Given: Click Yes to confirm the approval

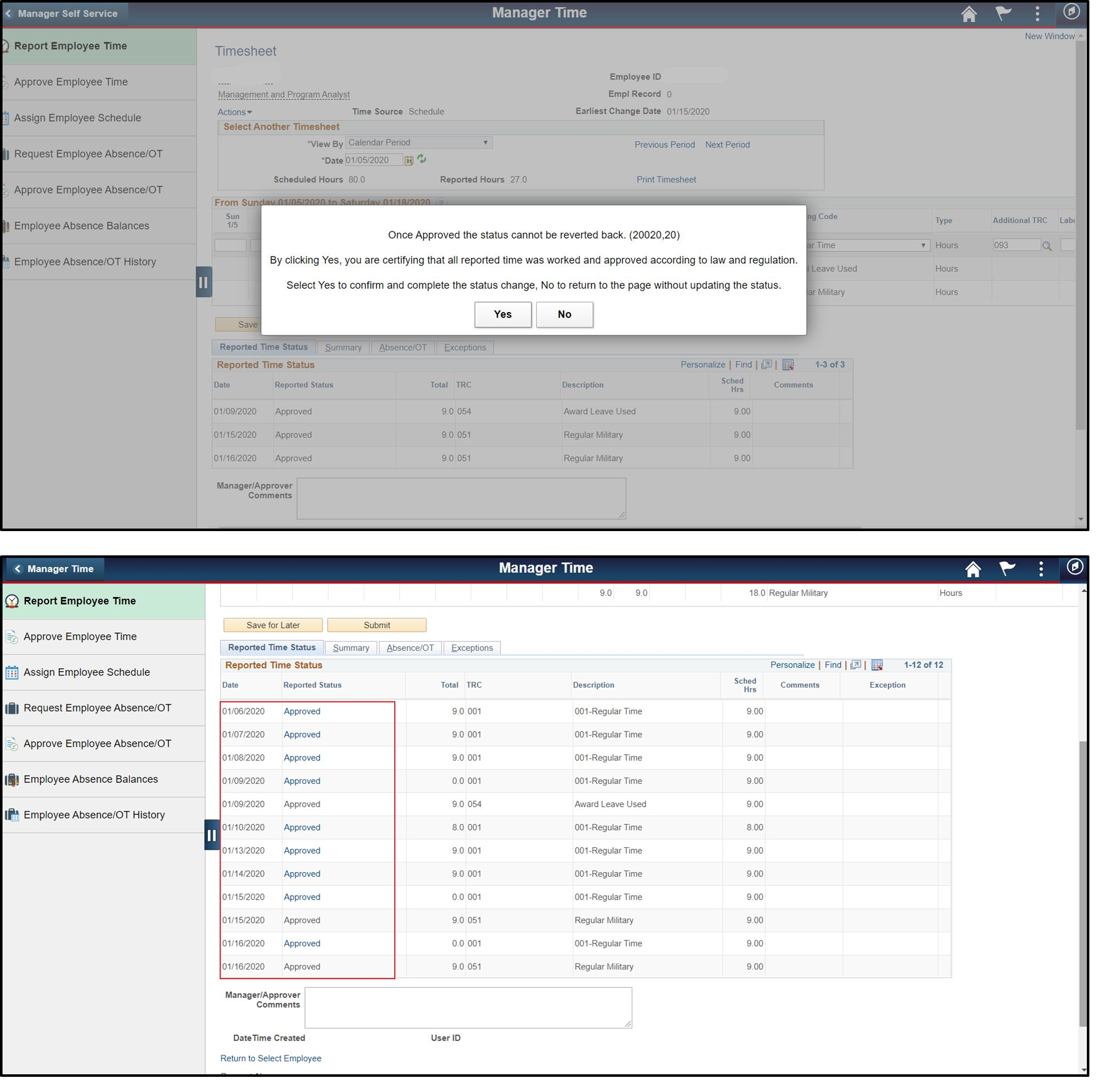Looking at the screenshot, I should point(503,314).
